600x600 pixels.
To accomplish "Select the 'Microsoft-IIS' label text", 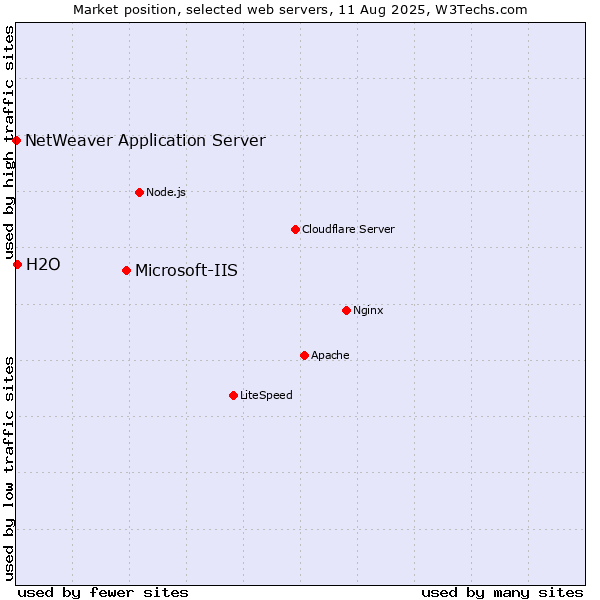I will [186, 271].
